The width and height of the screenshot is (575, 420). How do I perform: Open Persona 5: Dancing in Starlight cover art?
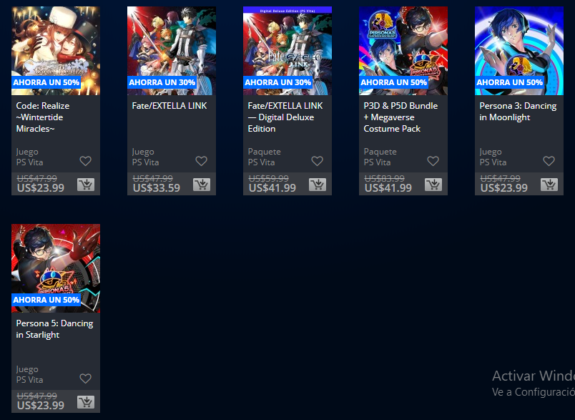56,268
